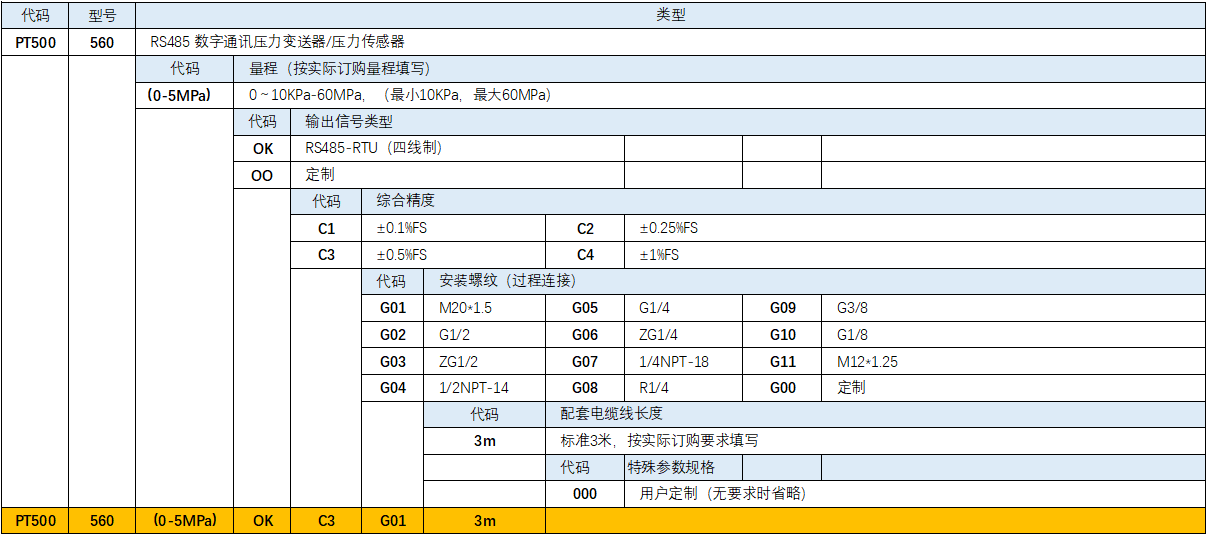The width and height of the screenshot is (1208, 537).
Task: Select the 1/4NPT-18 thread cell
Action: (673, 361)
